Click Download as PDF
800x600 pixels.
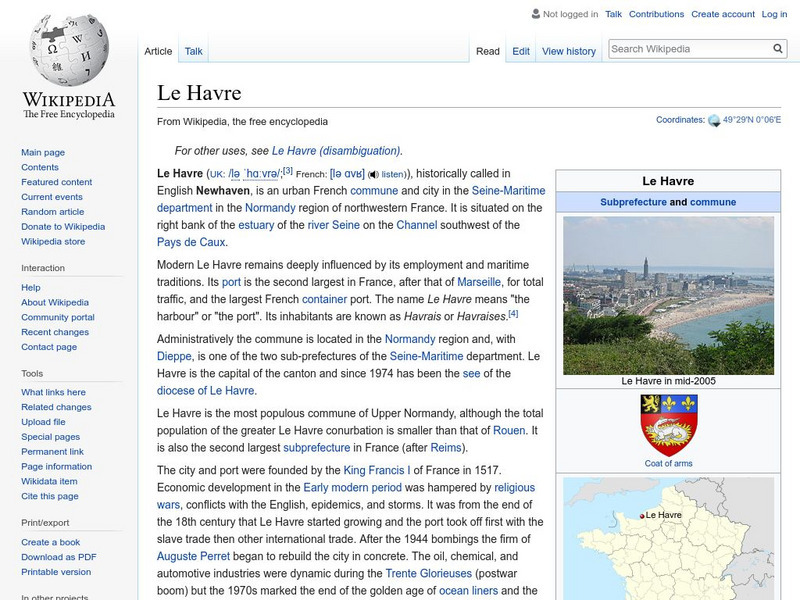[59, 557]
